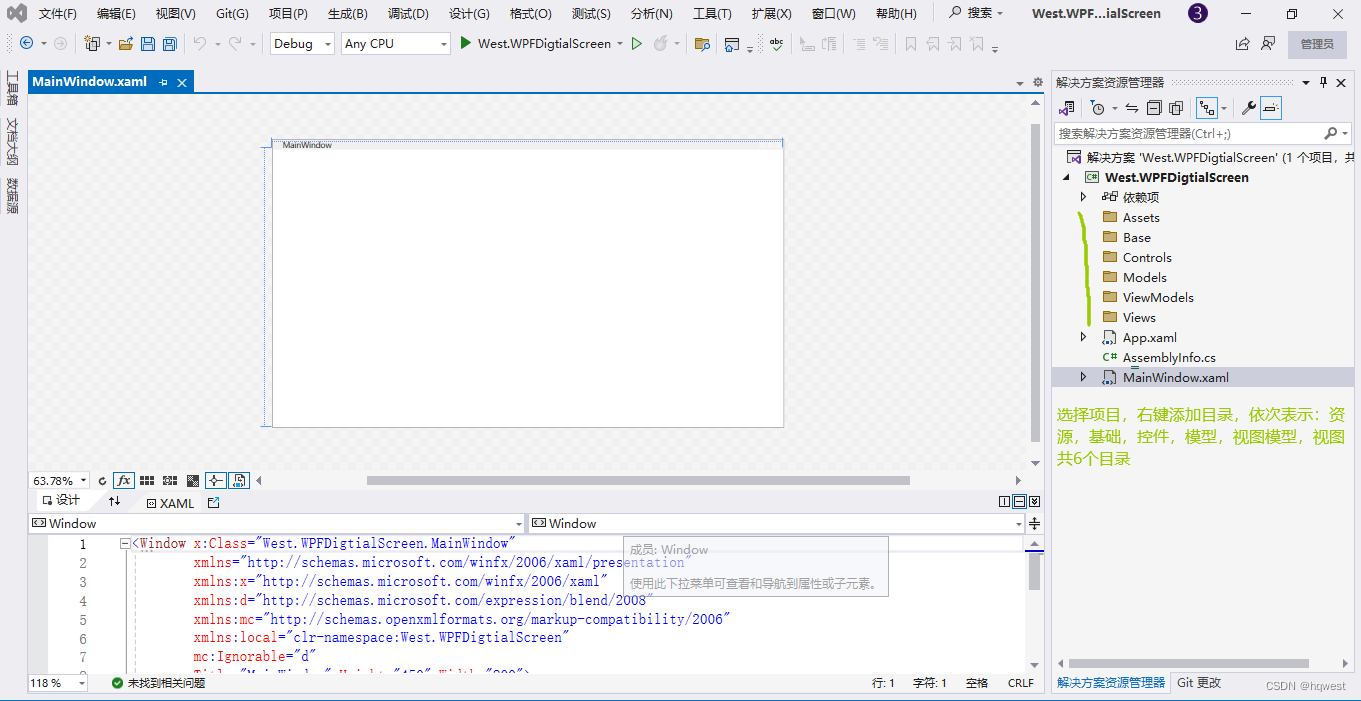The height and width of the screenshot is (701, 1361).
Task: Expand the App.xaml node
Action: 1083,337
